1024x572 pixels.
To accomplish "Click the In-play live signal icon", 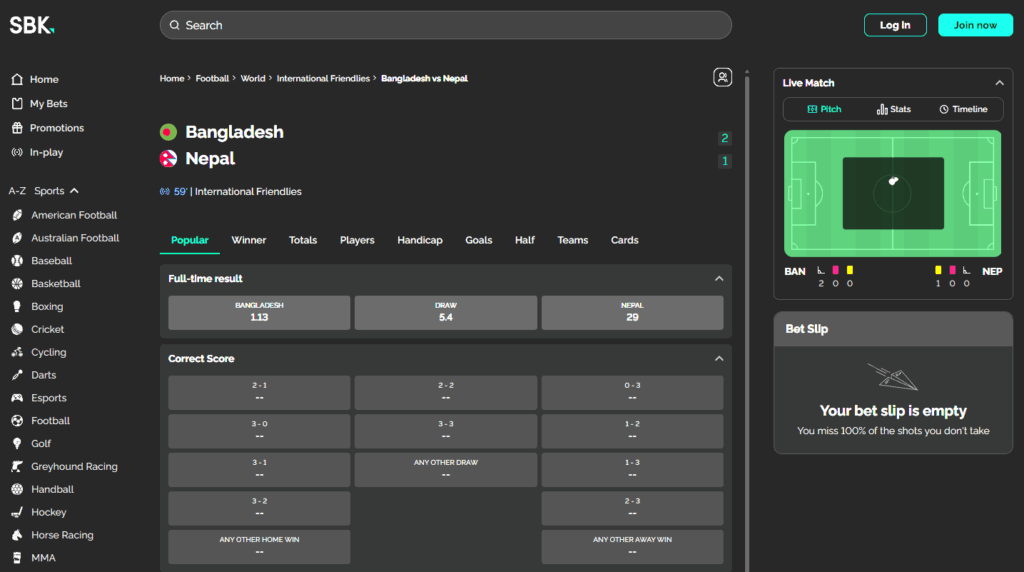I will pyautogui.click(x=17, y=152).
